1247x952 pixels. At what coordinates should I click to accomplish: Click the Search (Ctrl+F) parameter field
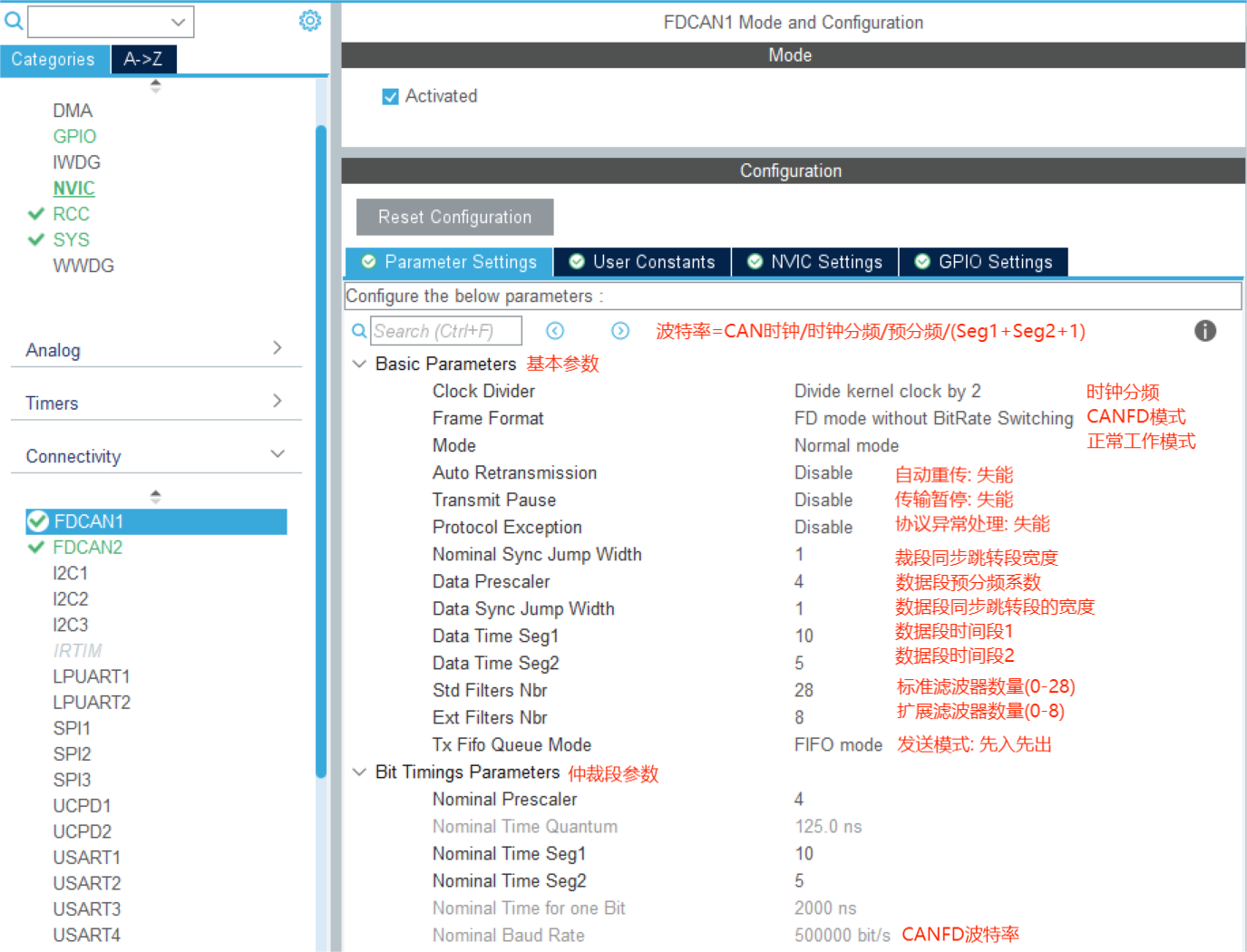tap(445, 331)
